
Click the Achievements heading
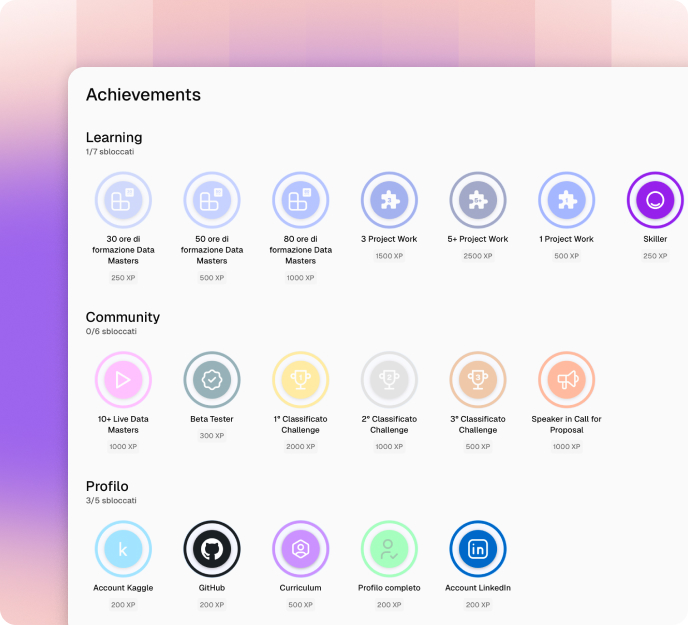(143, 95)
